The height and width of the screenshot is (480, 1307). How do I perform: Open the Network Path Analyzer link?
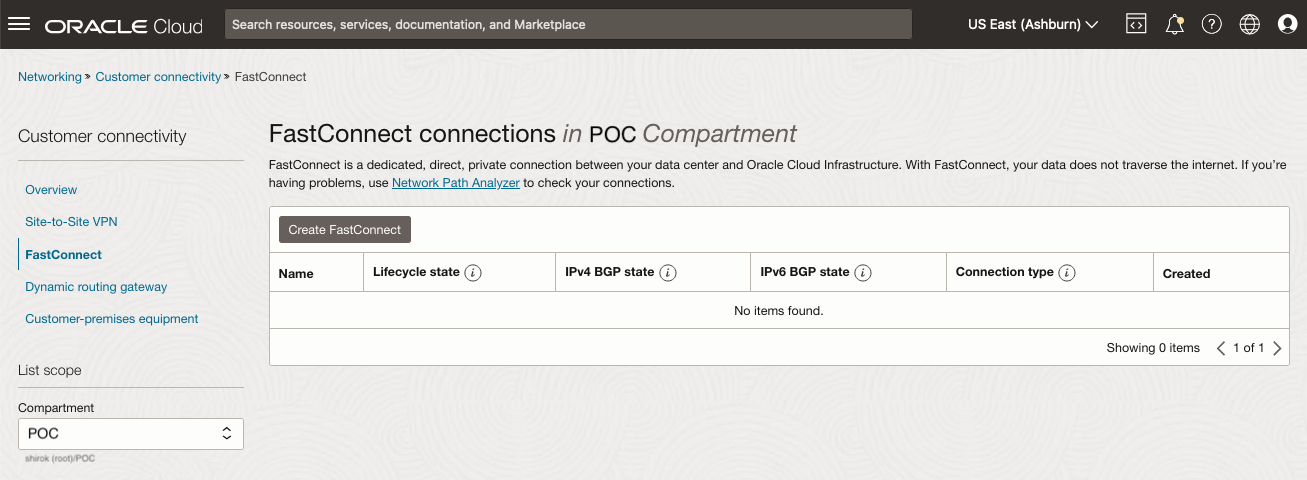tap(455, 183)
